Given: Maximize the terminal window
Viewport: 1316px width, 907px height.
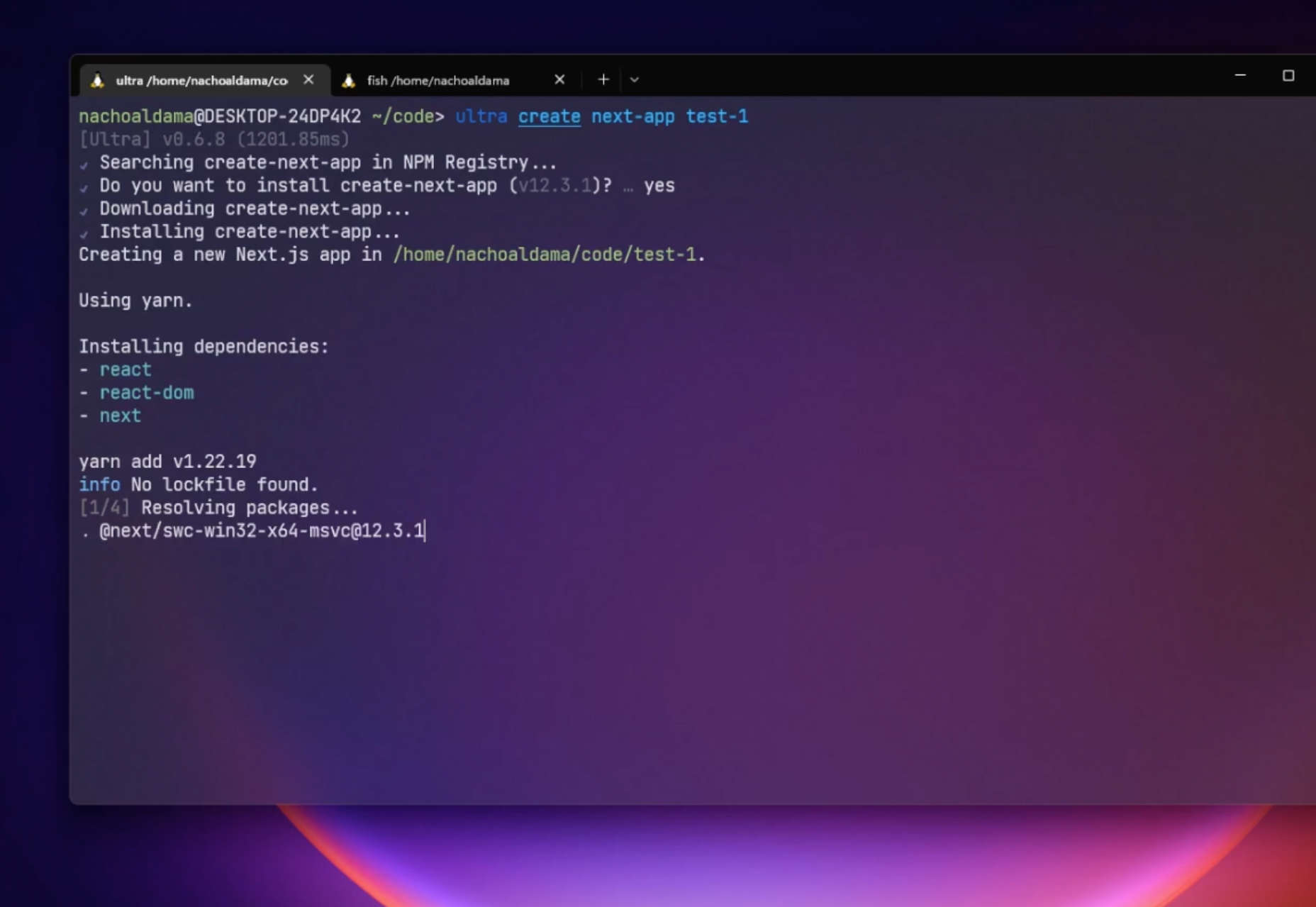Looking at the screenshot, I should click(1288, 75).
